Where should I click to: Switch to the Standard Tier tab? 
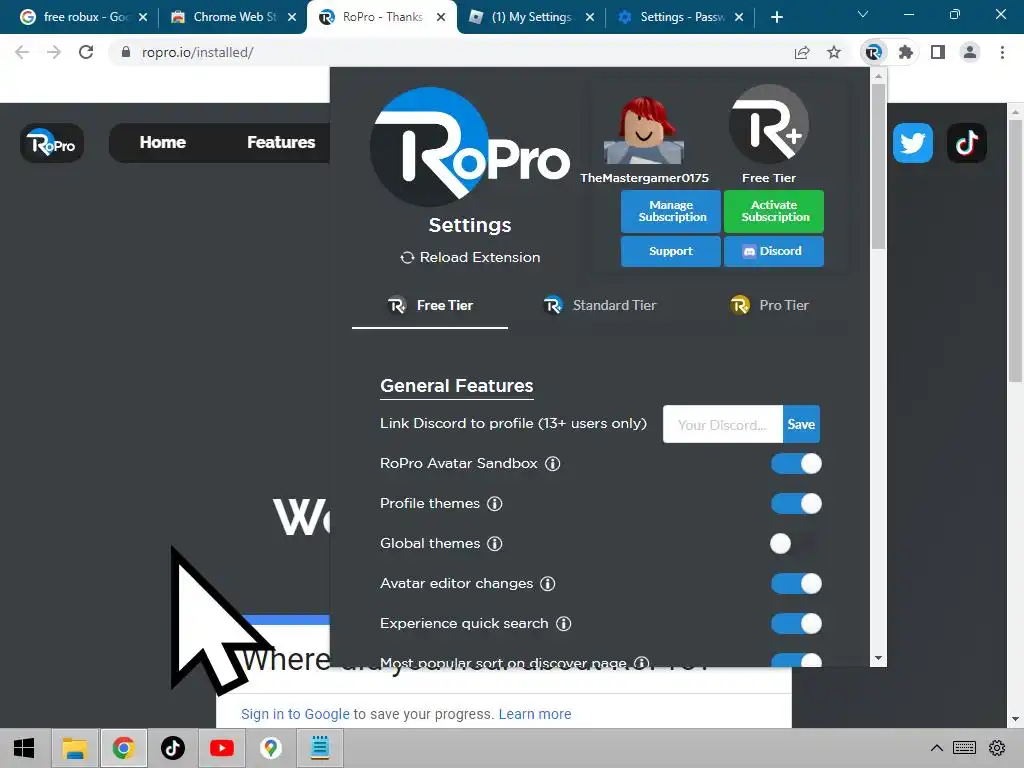(600, 306)
